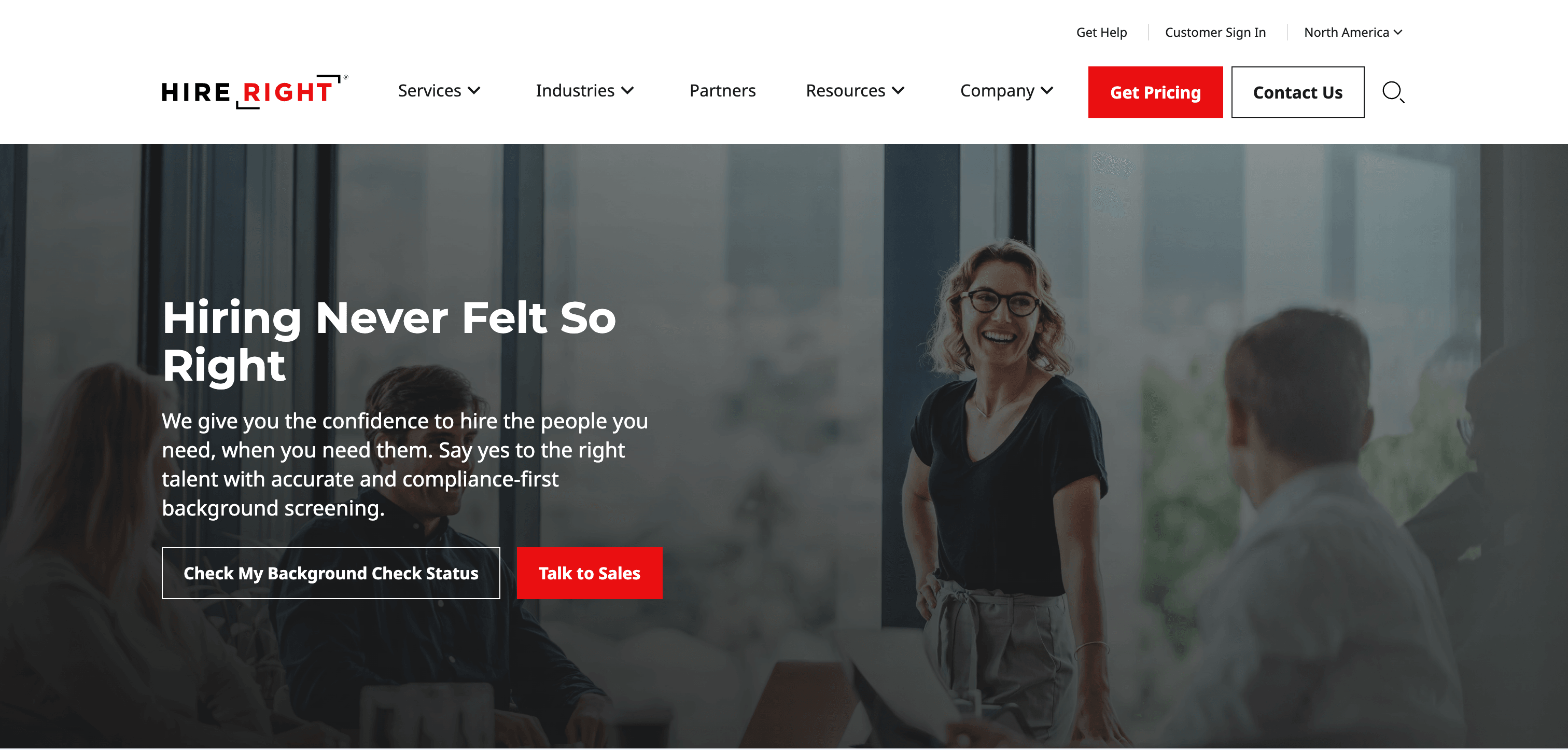Open the Customer Sign In link
1568x750 pixels.
(x=1215, y=32)
